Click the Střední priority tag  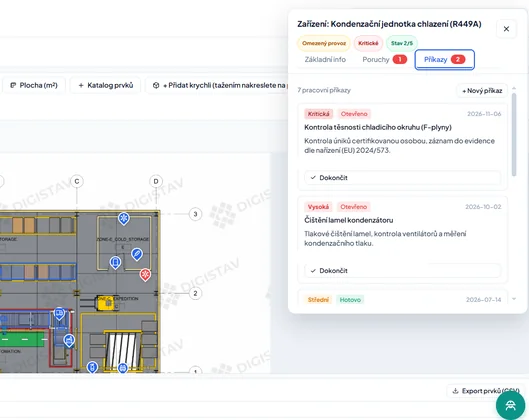318,300
